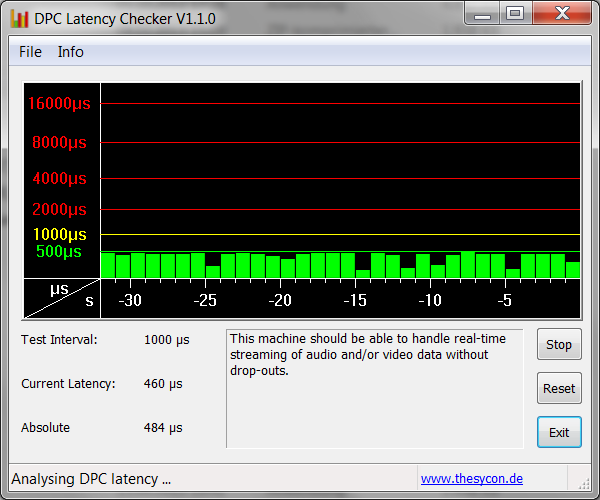This screenshot has width=600, height=500.
Task: Click the 2000µs axis label
Action: [x=59, y=209]
